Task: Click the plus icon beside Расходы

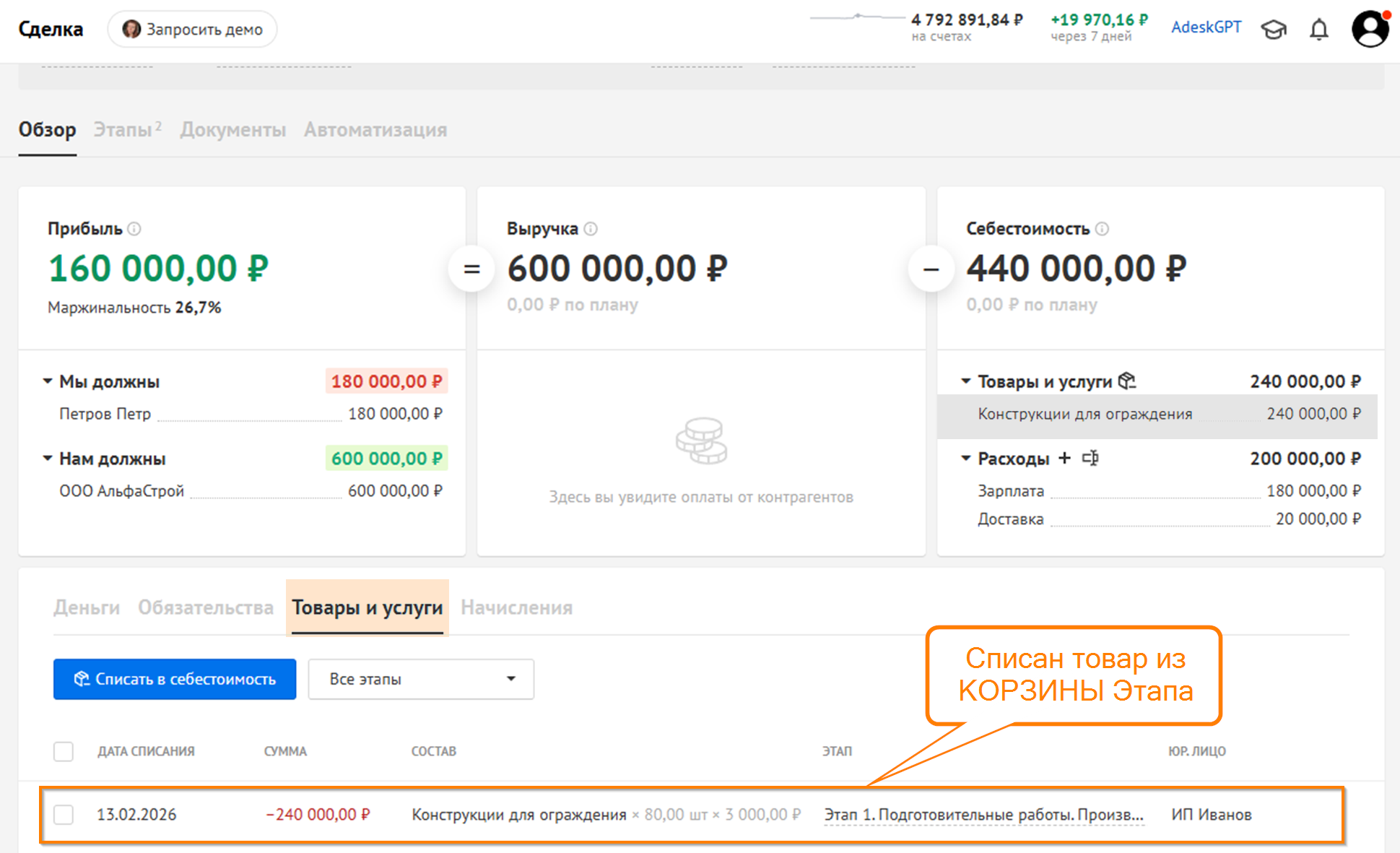Action: coord(1064,458)
